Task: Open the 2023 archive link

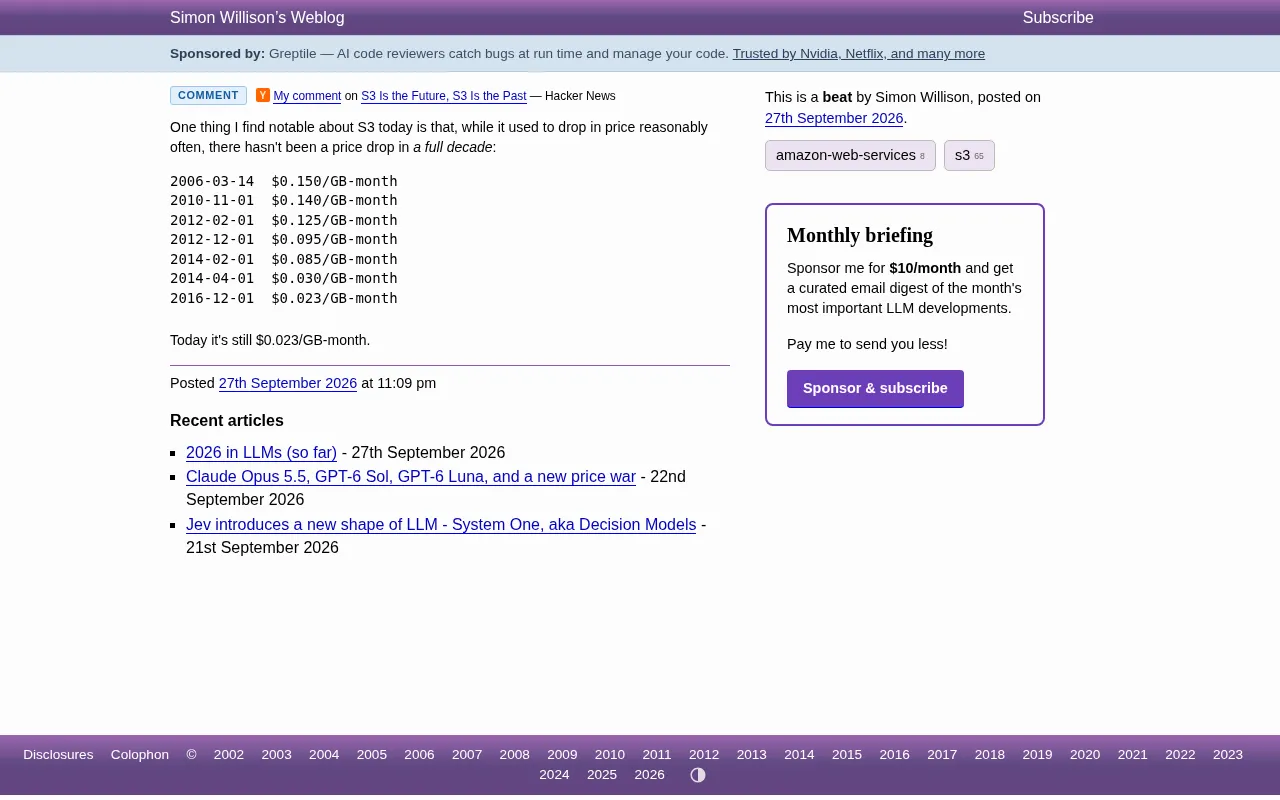Action: coord(1228,755)
